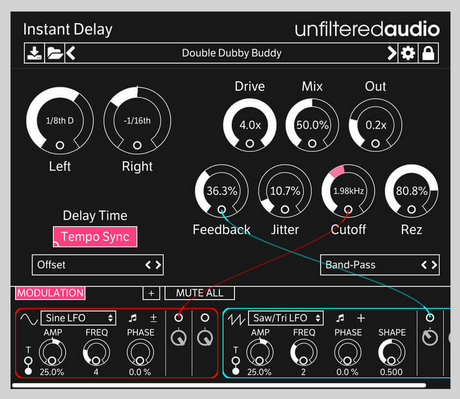Click the MUTE ALL button

pos(199,293)
